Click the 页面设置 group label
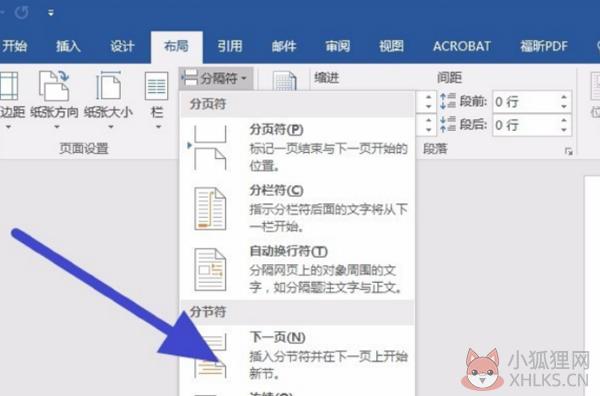The image size is (600, 396). pyautogui.click(x=84, y=148)
